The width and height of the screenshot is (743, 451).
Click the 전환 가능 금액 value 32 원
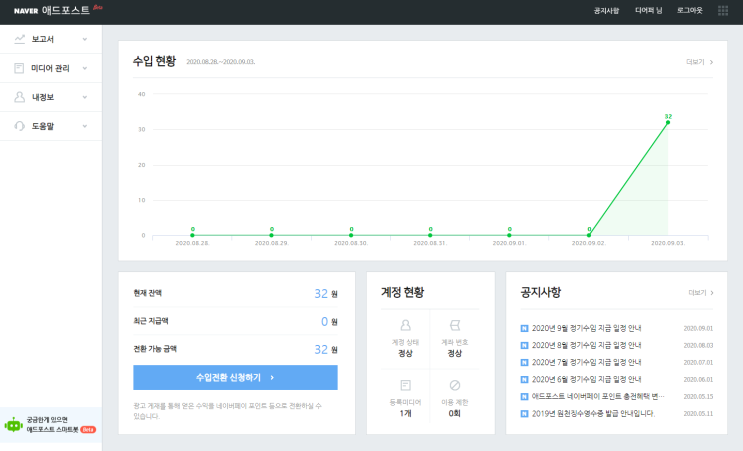pyautogui.click(x=326, y=350)
